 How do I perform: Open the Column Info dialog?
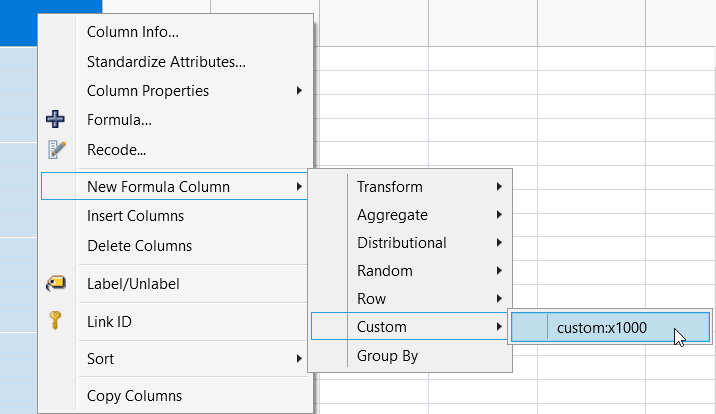click(133, 32)
